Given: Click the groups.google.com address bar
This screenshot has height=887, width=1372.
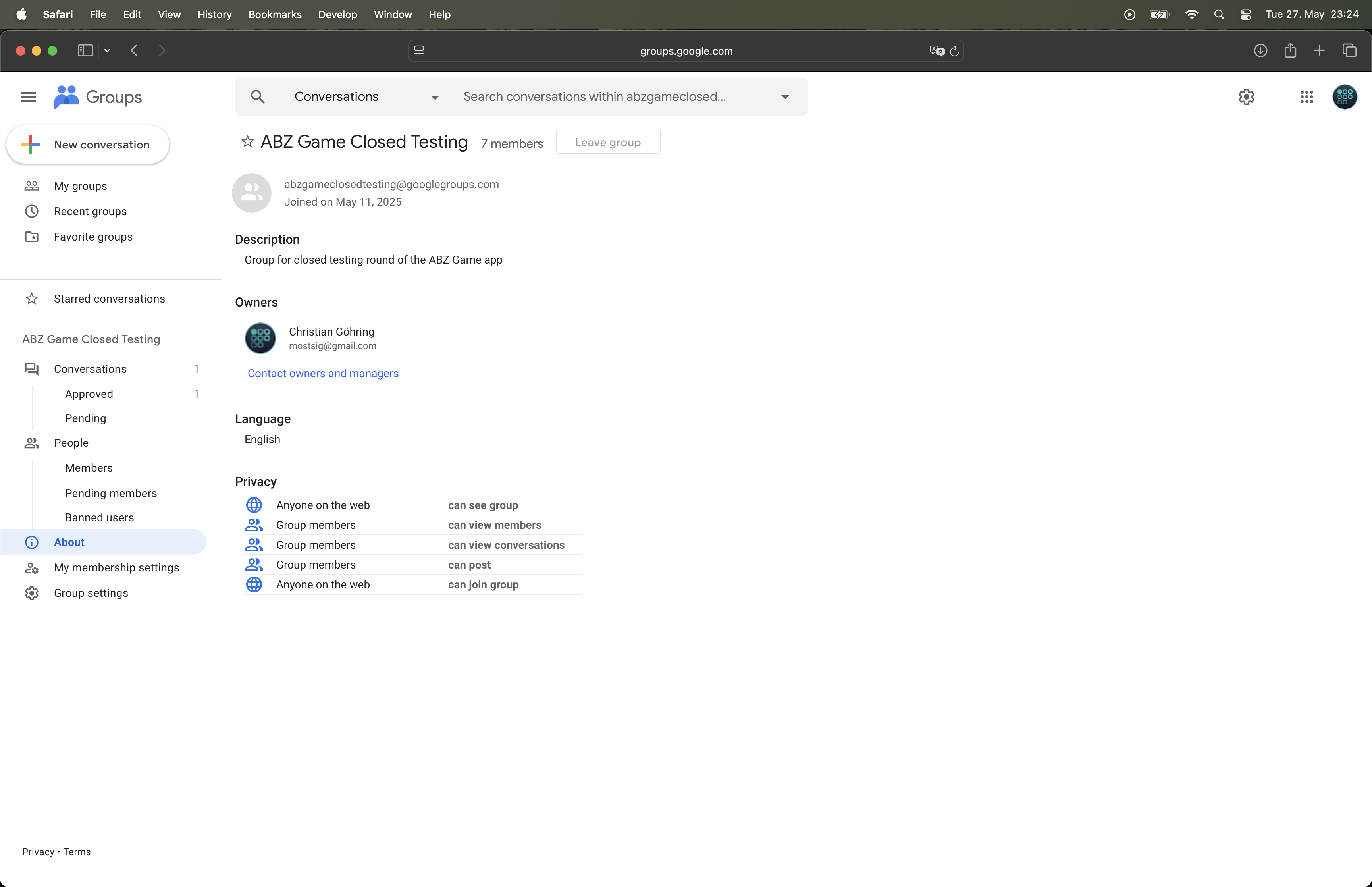Looking at the screenshot, I should tap(686, 51).
